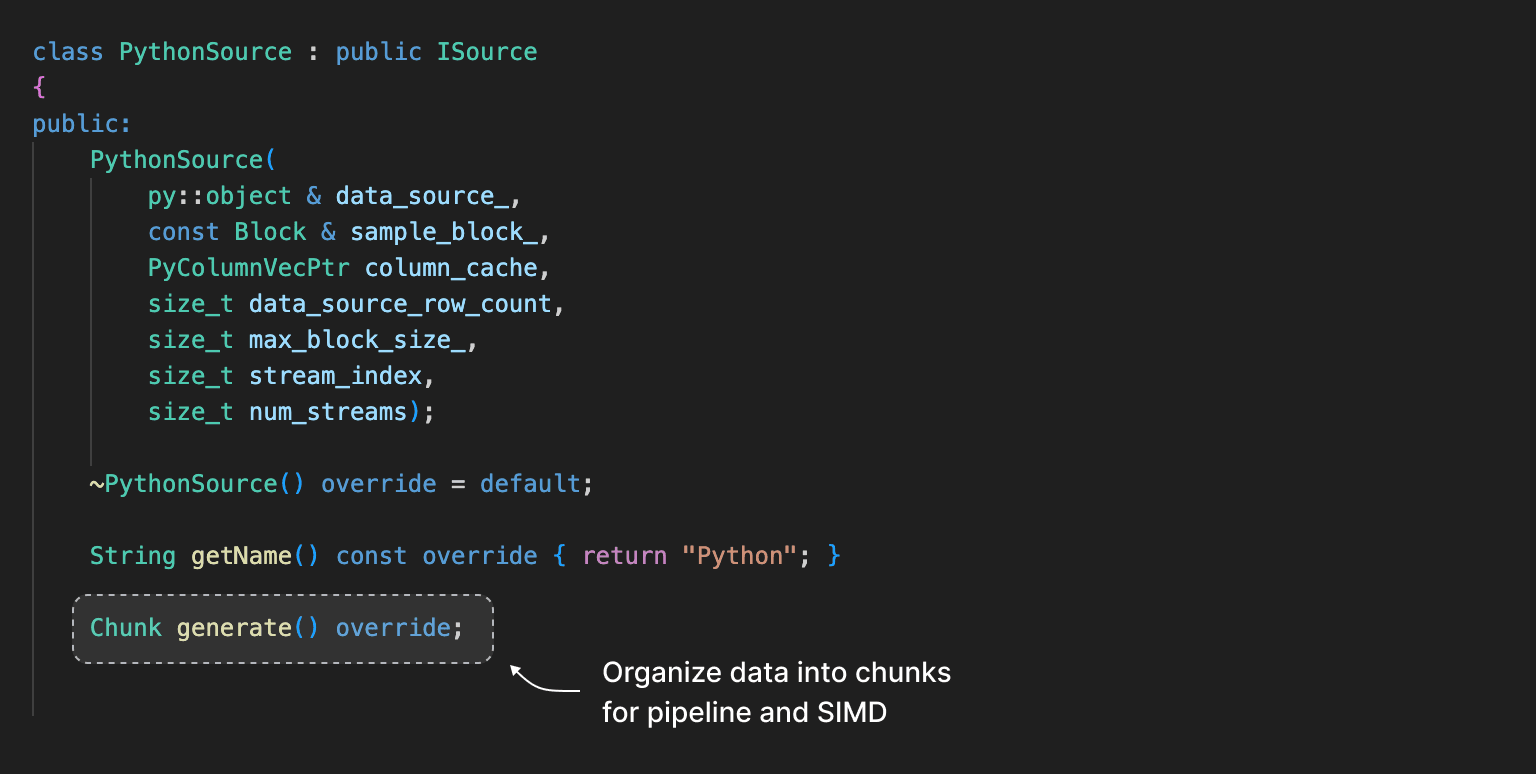The width and height of the screenshot is (1536, 774).
Task: Click the "Organize data into chunks" annotation text
Action: (x=776, y=673)
